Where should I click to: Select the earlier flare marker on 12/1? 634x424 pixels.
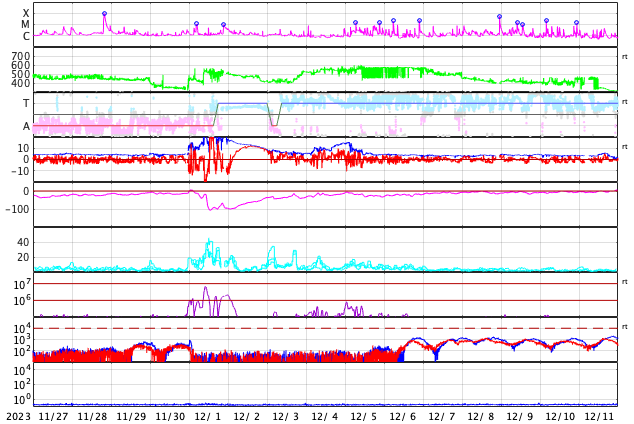(197, 24)
